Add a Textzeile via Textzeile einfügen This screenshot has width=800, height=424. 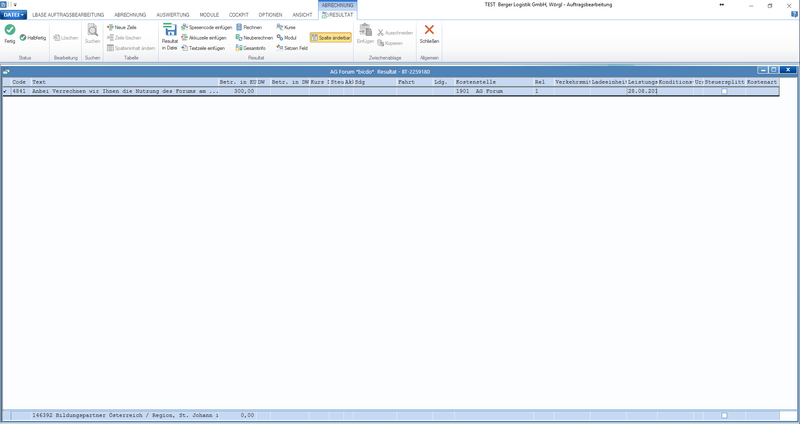coord(203,48)
